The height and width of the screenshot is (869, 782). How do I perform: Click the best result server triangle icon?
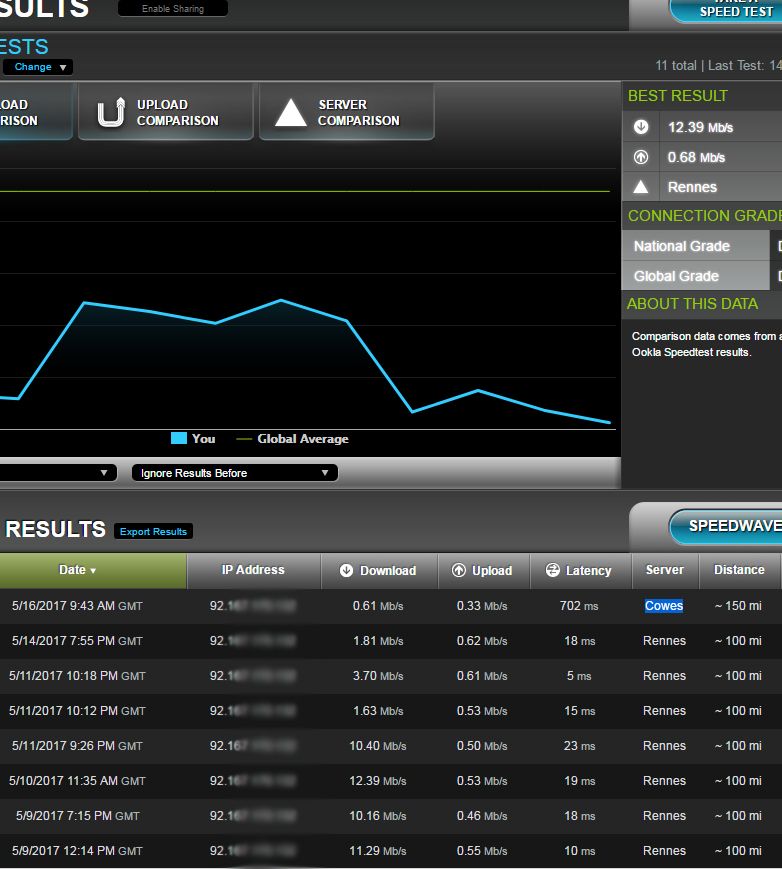pos(641,187)
